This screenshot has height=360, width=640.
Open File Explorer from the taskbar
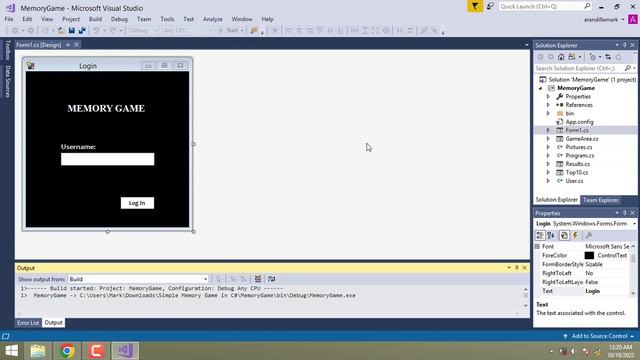(x=38, y=351)
